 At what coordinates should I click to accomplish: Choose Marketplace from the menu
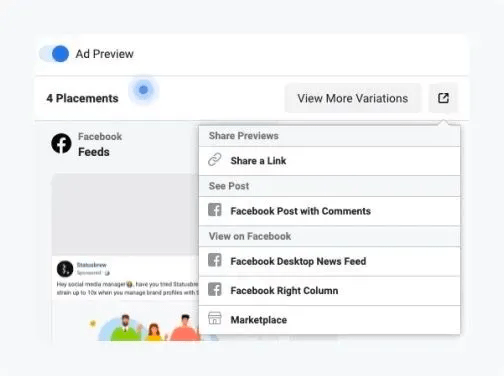(x=329, y=320)
